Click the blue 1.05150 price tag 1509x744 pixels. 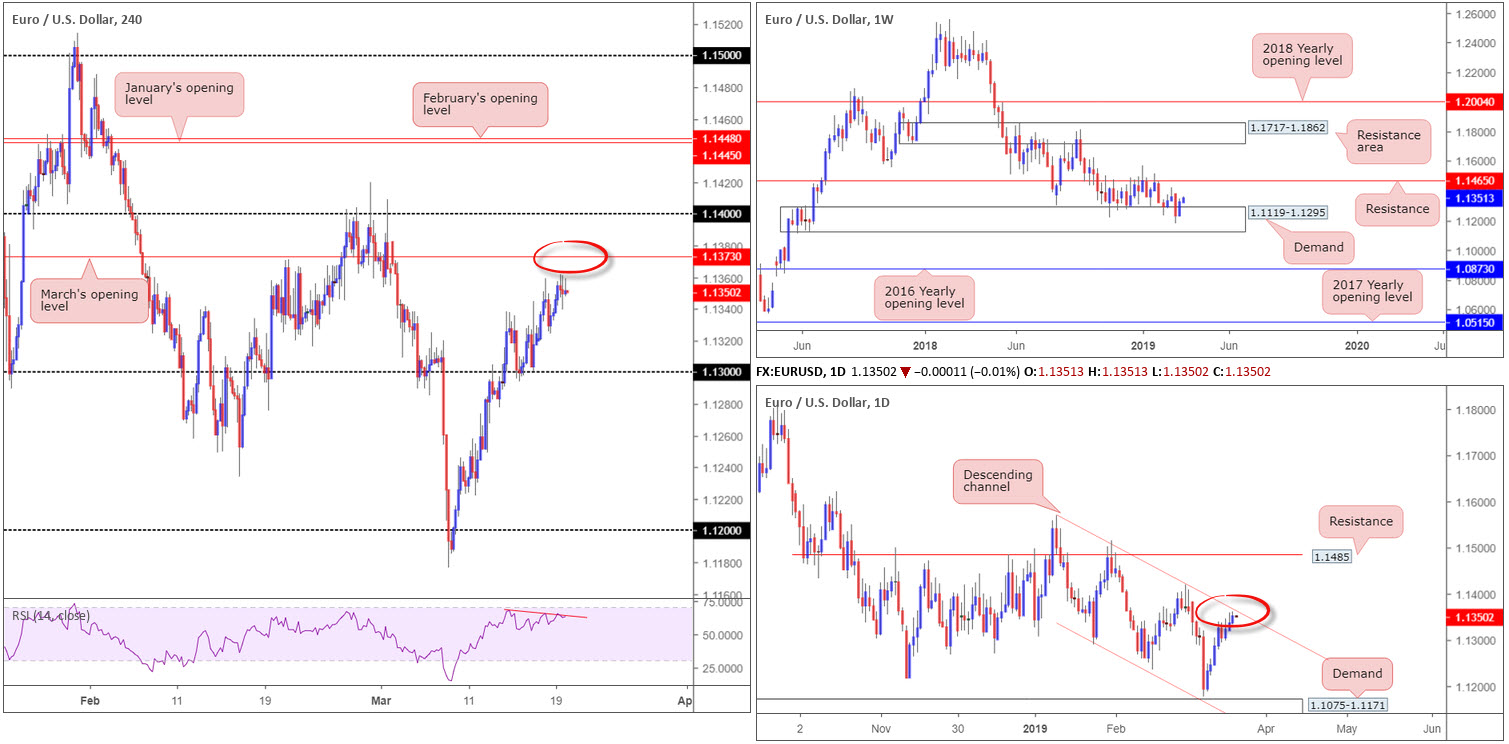1476,323
